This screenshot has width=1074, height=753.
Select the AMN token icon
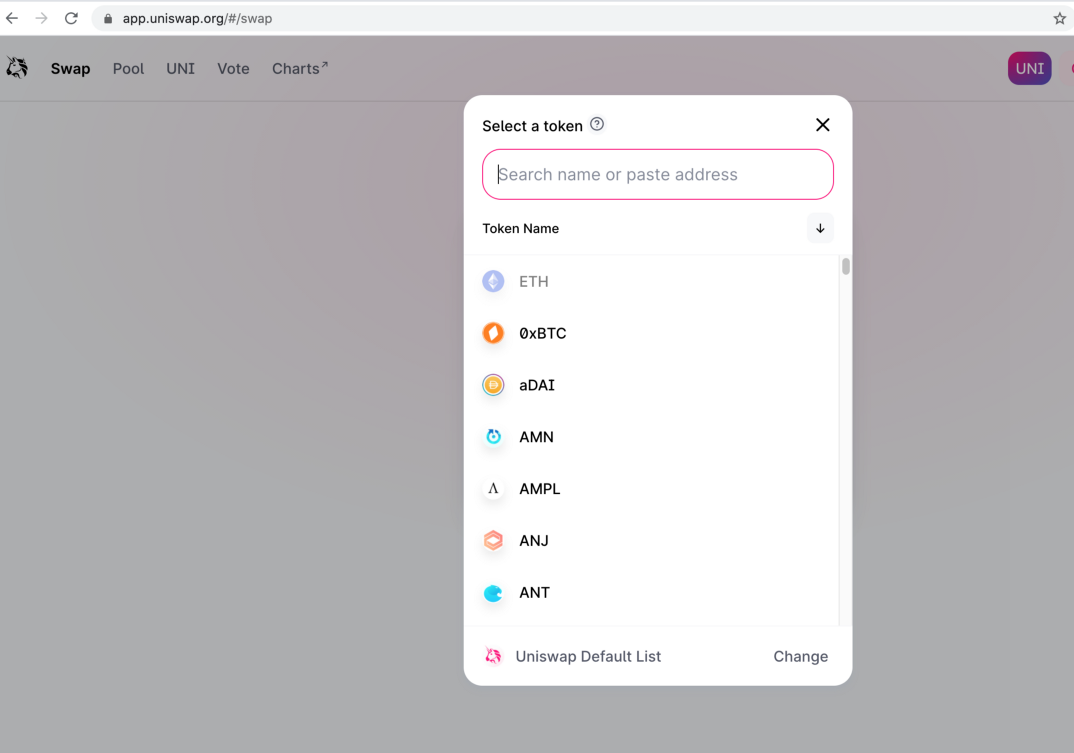click(493, 436)
